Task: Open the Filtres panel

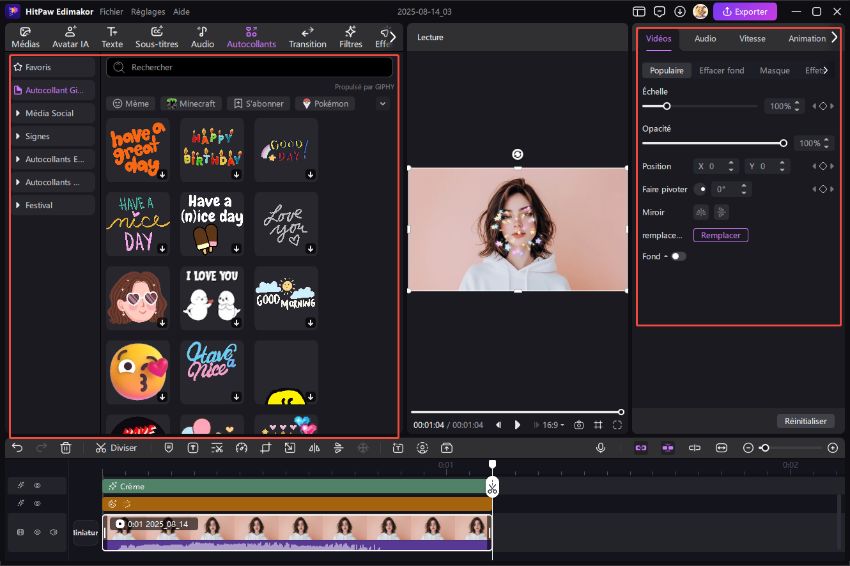Action: pyautogui.click(x=350, y=37)
